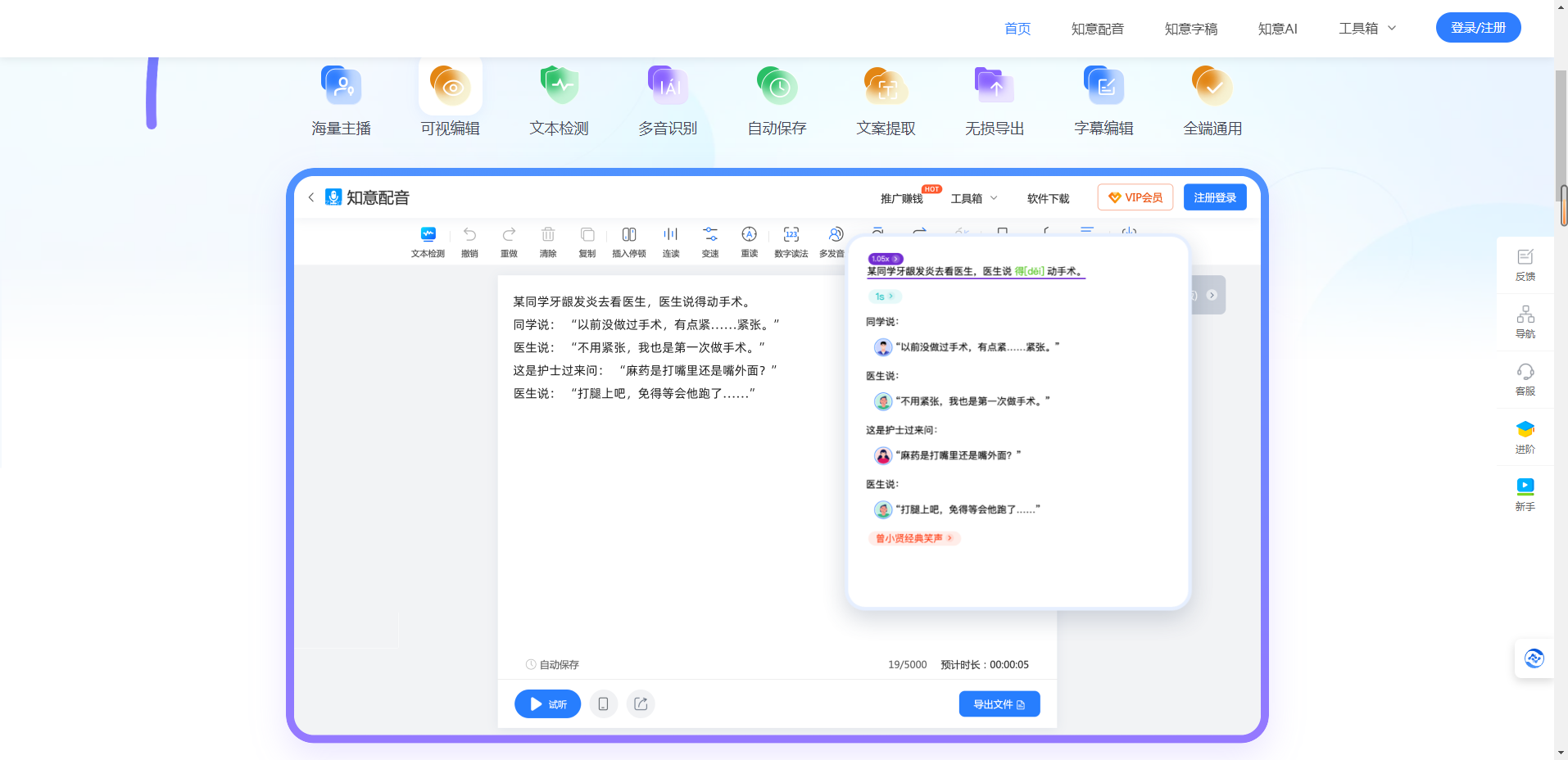Viewport: 1568px width, 760px height.
Task: Select the 撤销 undo tool
Action: [x=469, y=242]
